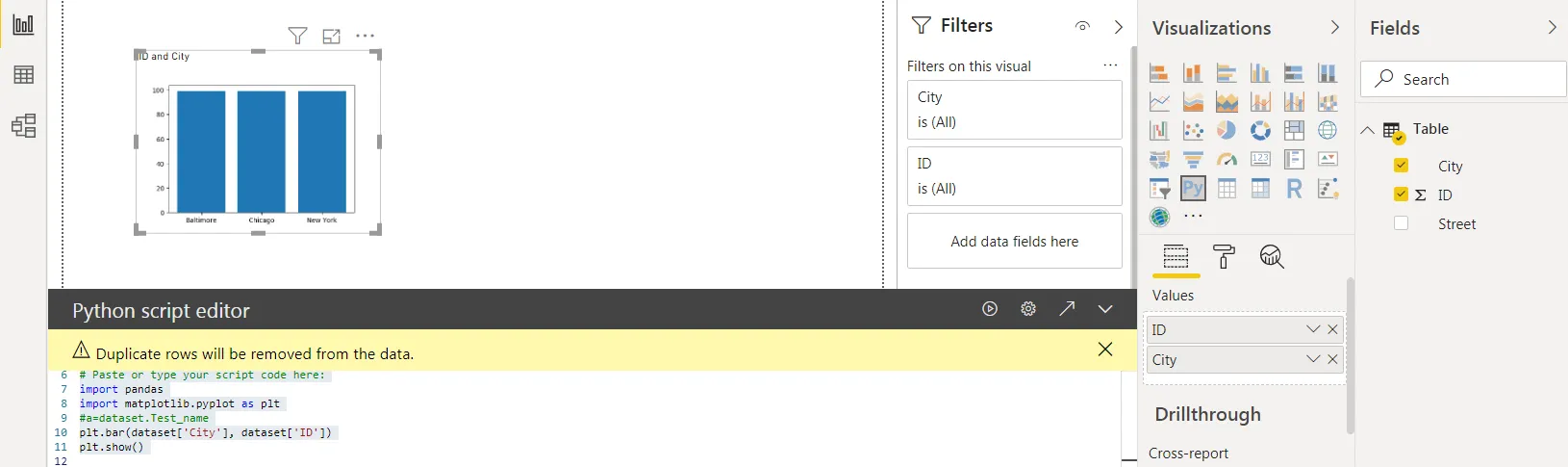Click the visual's filter funnel icon
The width and height of the screenshot is (1568, 467).
(298, 37)
